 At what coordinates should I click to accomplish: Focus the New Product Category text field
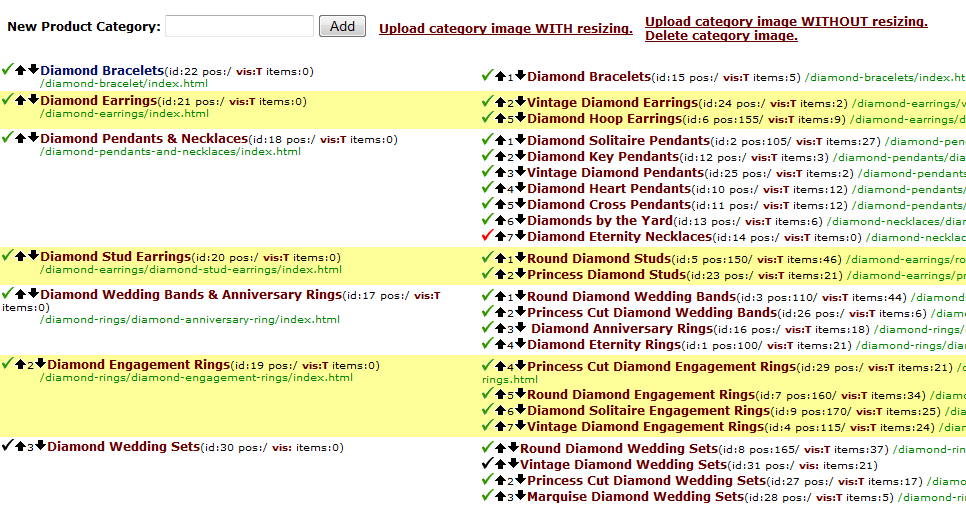pyautogui.click(x=239, y=26)
